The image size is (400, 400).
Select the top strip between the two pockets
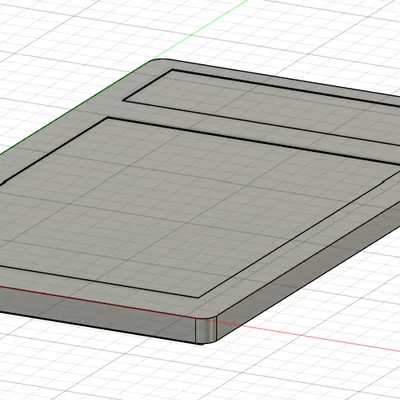click(x=253, y=132)
